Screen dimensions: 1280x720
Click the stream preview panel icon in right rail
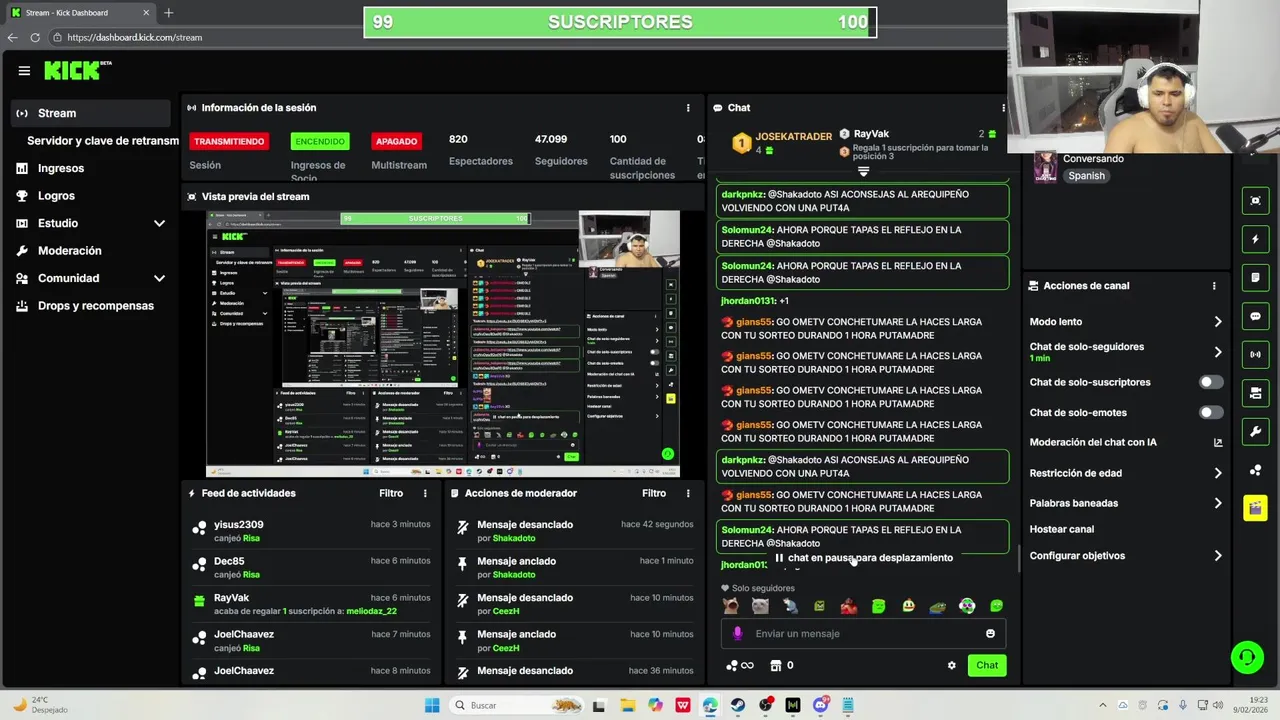1255,201
